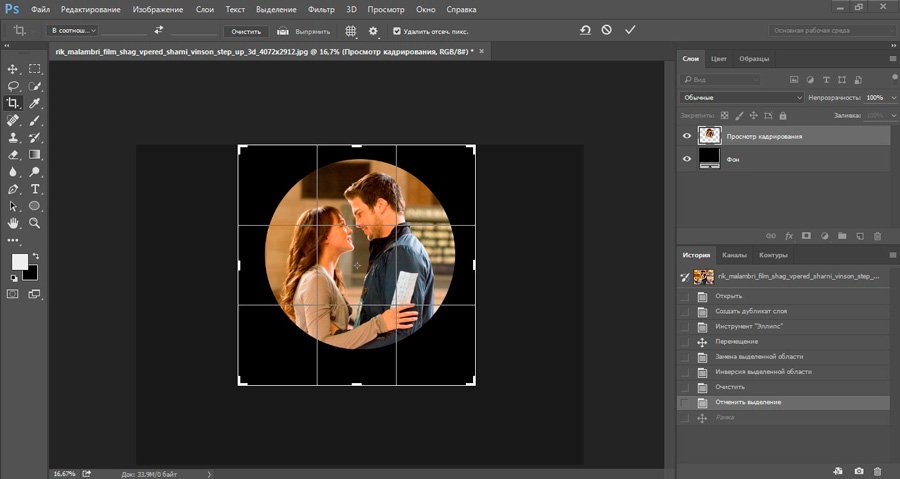Commit the crop with the checkmark

click(x=630, y=30)
